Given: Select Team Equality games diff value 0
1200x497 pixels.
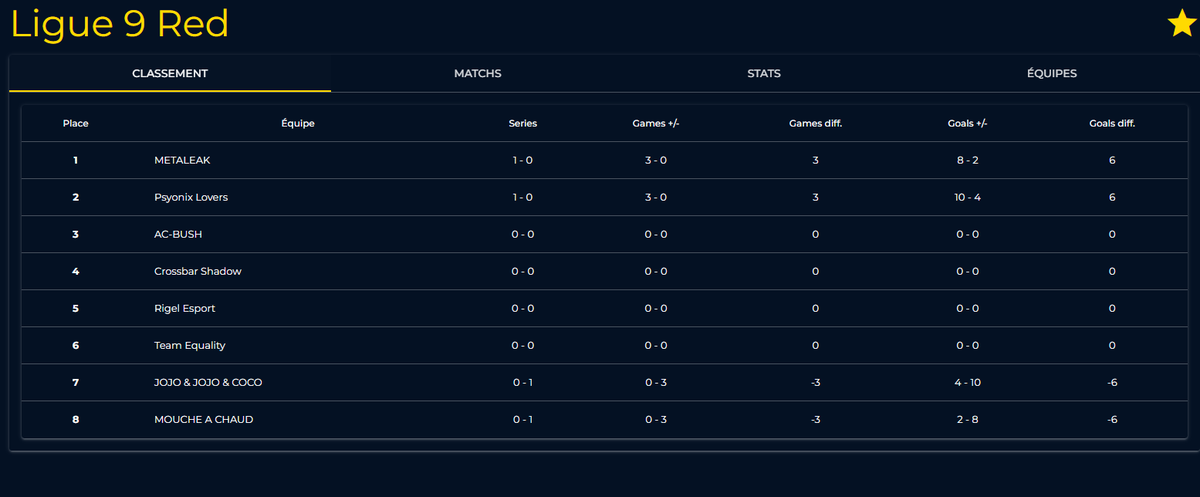Looking at the screenshot, I should coord(816,345).
